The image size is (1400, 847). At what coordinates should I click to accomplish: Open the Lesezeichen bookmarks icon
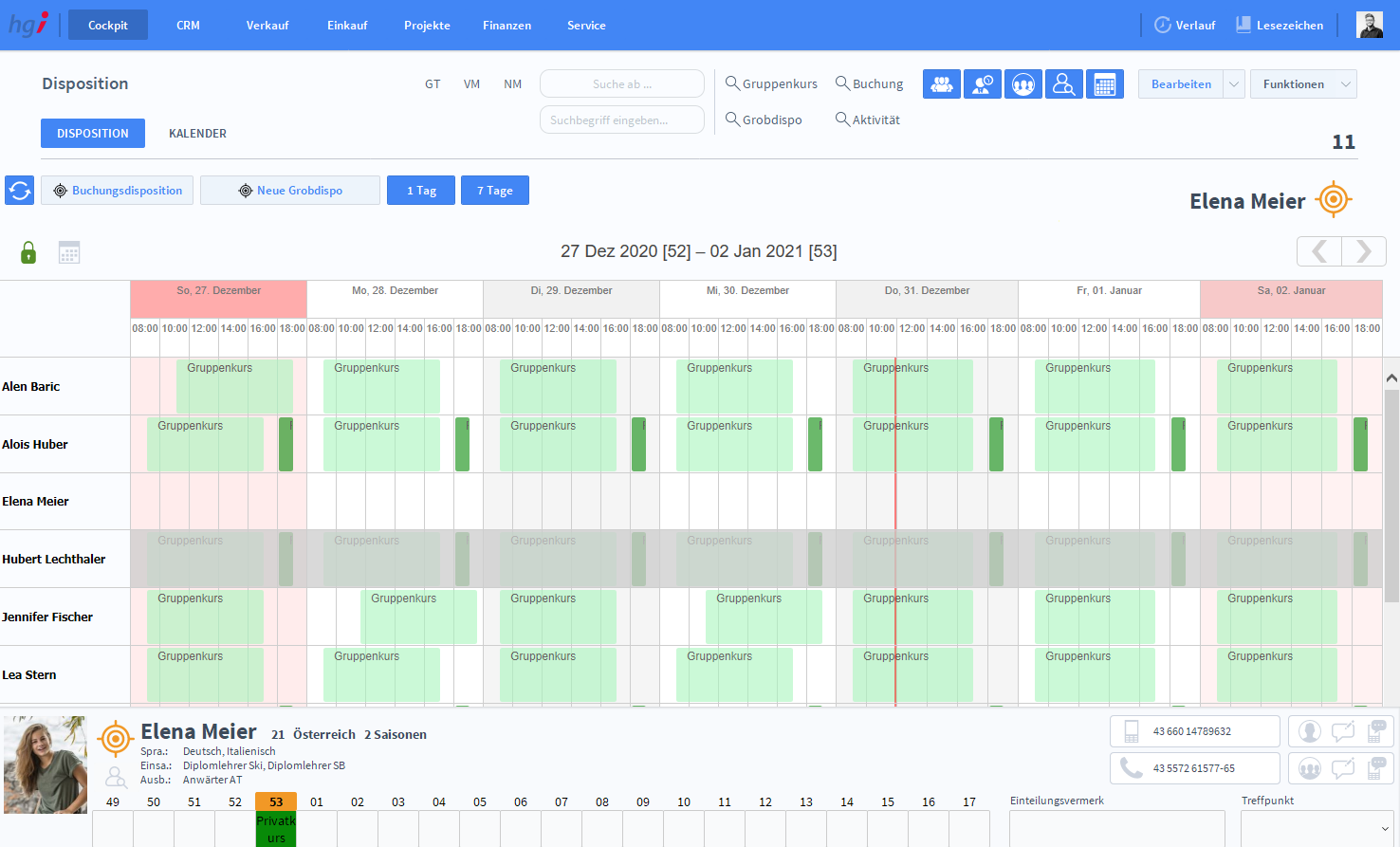click(x=1243, y=25)
